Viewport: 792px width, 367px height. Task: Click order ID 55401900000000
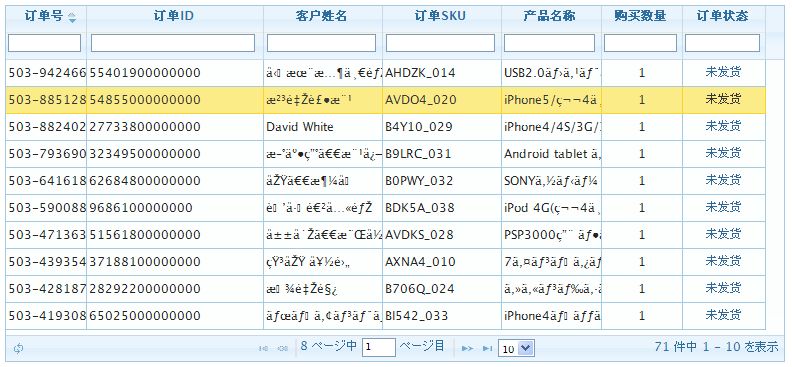[145, 73]
